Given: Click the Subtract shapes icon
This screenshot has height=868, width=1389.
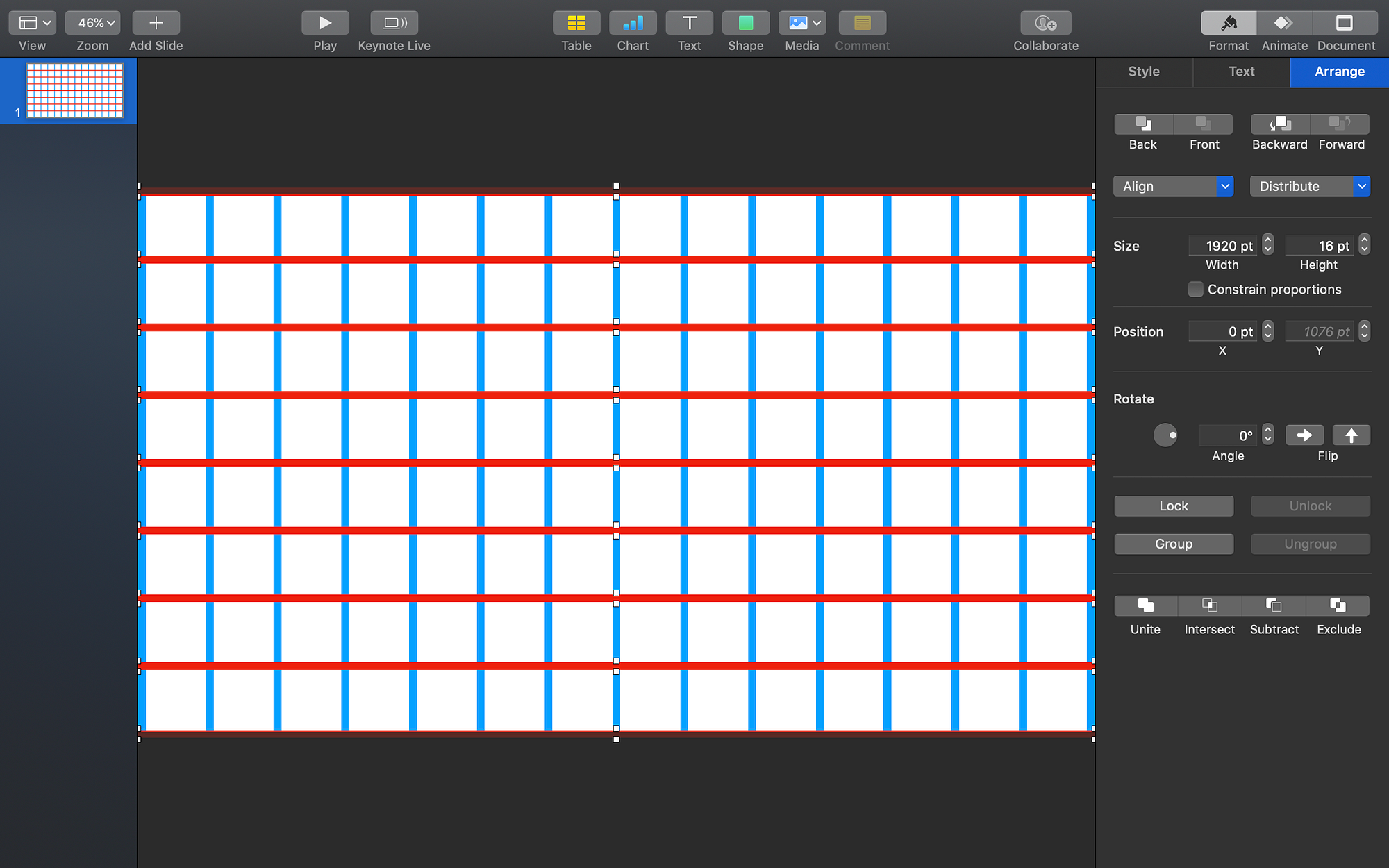Looking at the screenshot, I should (1274, 606).
